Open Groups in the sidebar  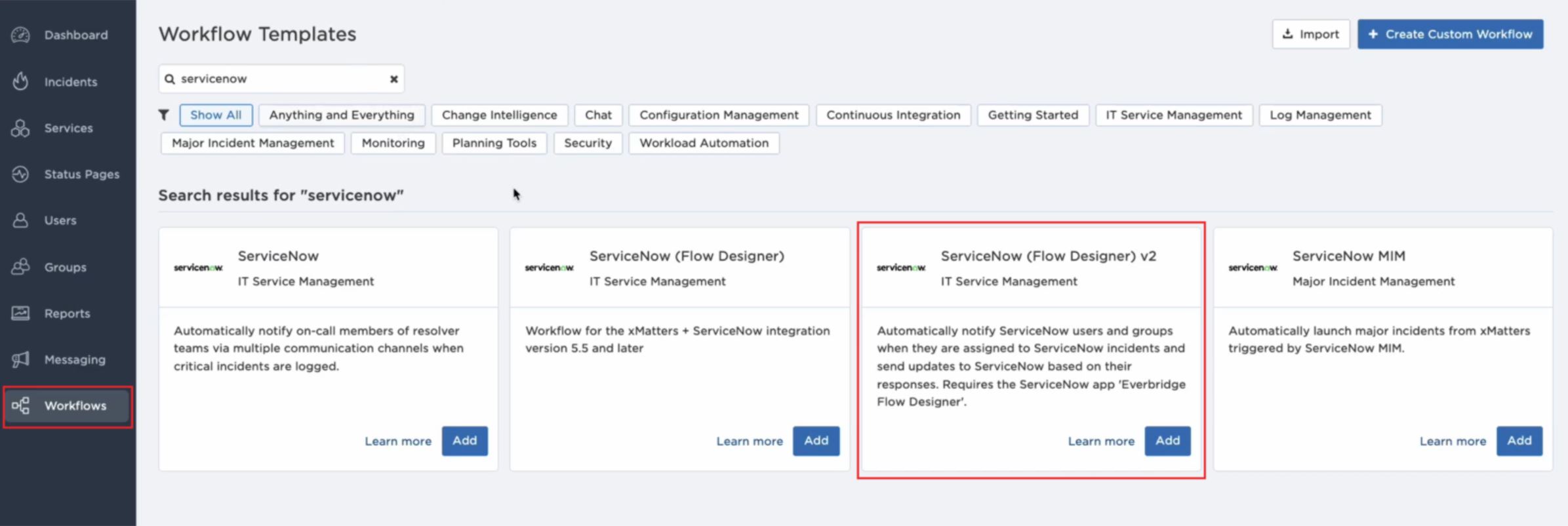tap(68, 267)
